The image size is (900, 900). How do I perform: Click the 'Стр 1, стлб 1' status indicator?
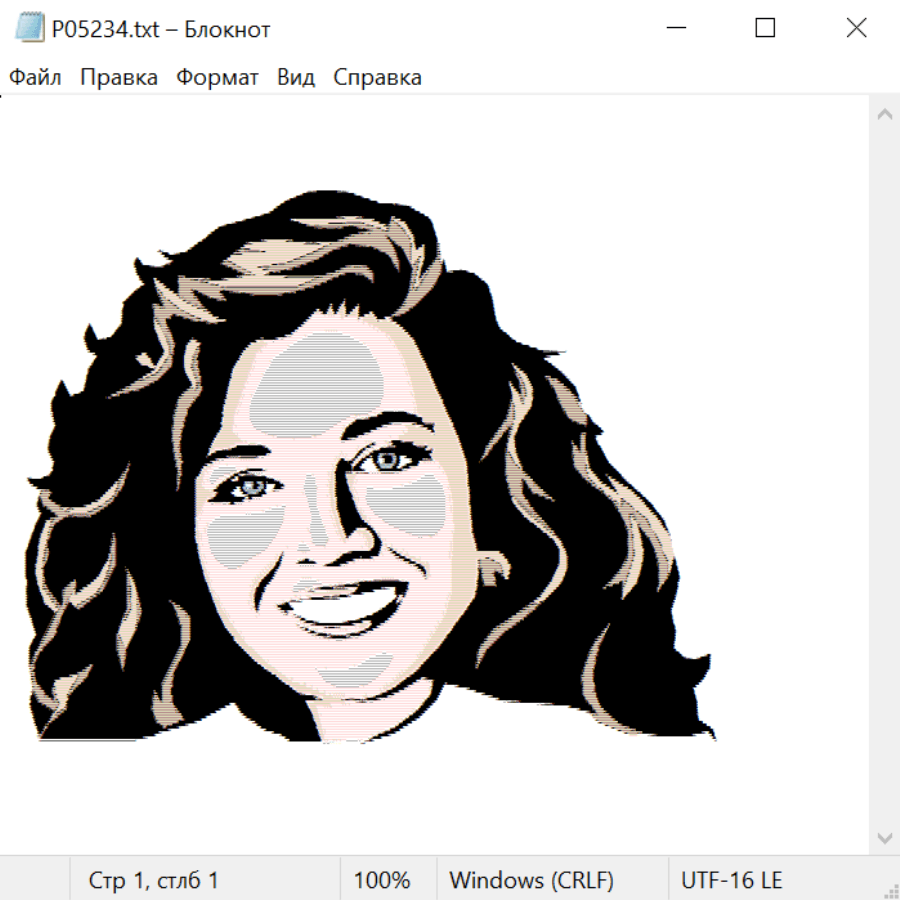153,880
